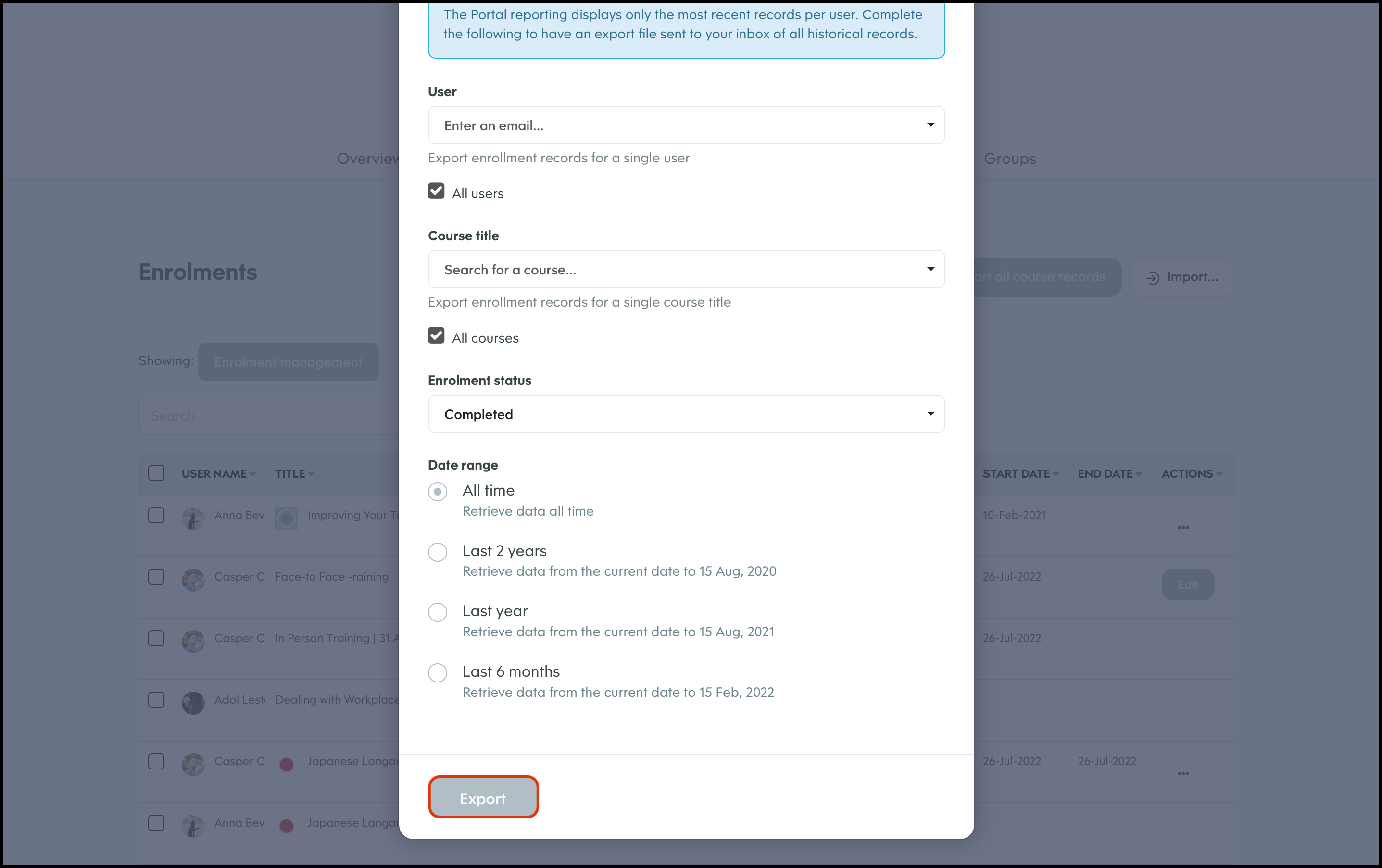Click Adol Lester's avatar thumbnail
This screenshot has width=1382, height=868.
click(x=193, y=702)
